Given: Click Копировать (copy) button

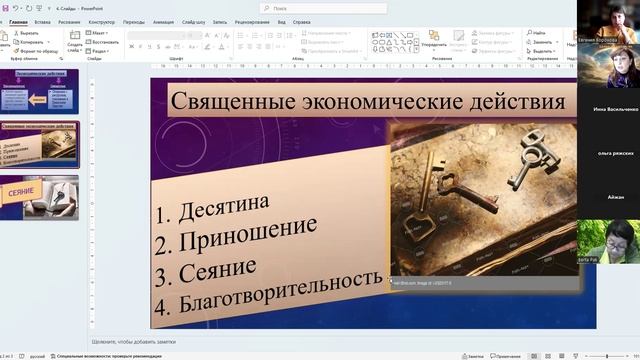Looking at the screenshot, I should pyautogui.click(x=28, y=42).
